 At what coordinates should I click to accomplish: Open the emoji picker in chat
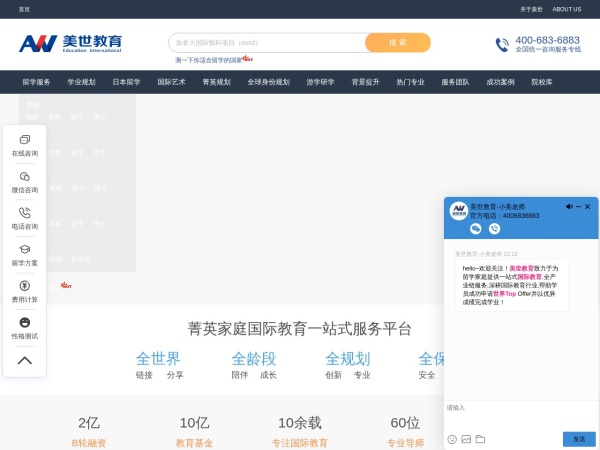452,439
